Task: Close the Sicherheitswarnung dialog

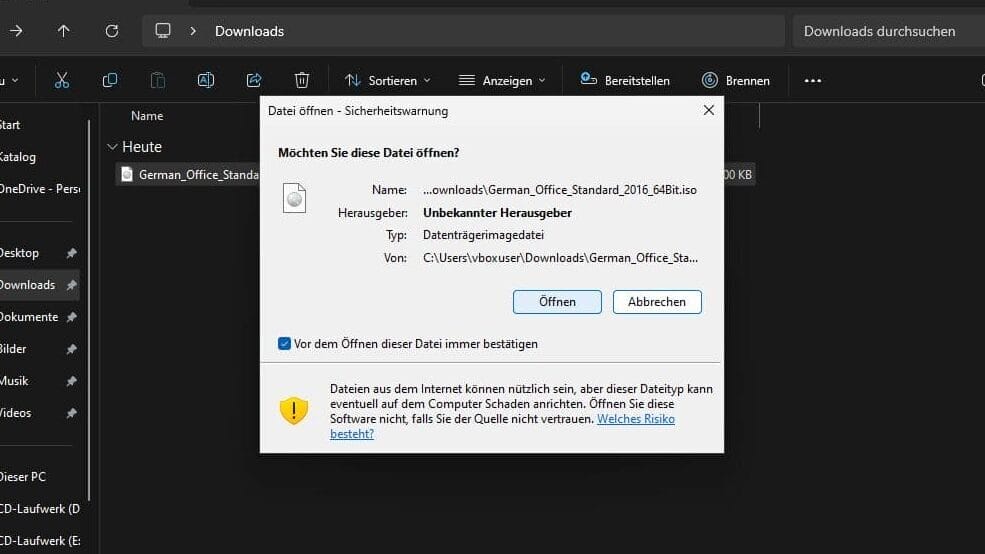Action: click(x=708, y=110)
